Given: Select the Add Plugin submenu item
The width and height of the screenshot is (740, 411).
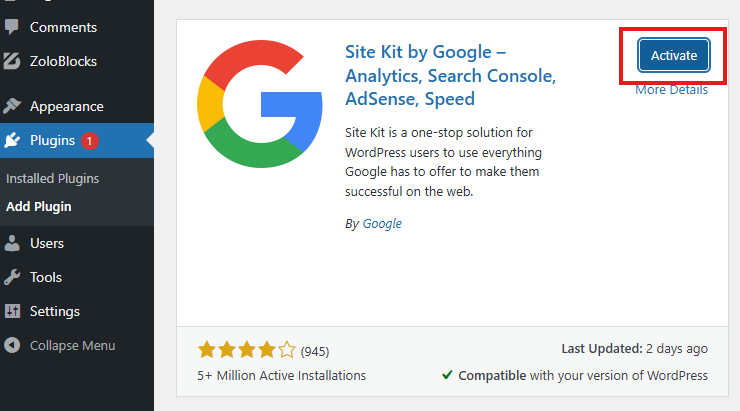Looking at the screenshot, I should tap(38, 207).
